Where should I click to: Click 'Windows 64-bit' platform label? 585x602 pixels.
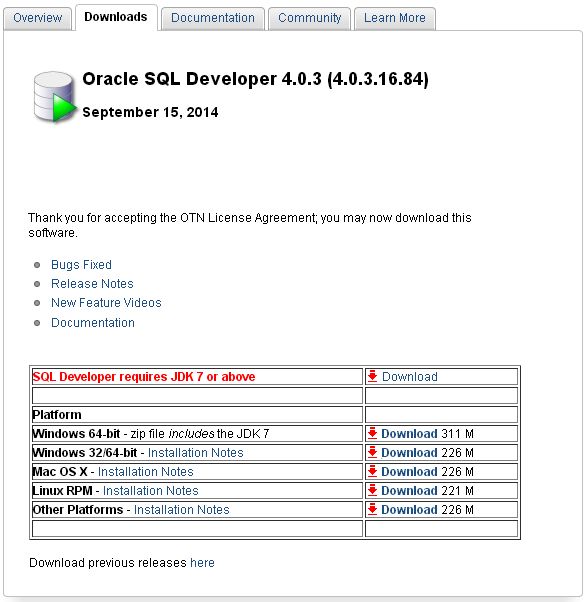coord(76,433)
